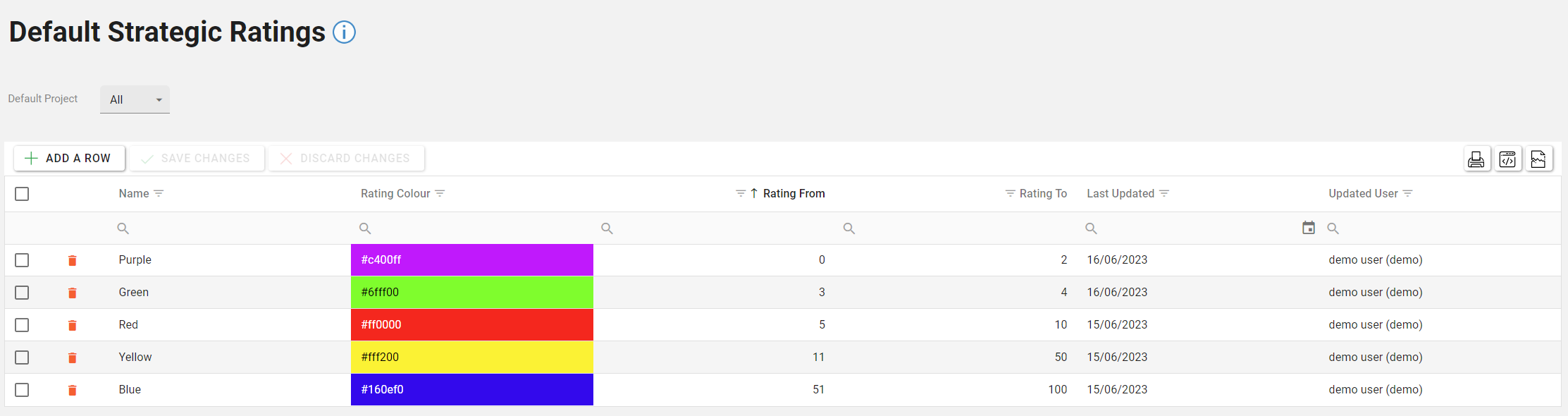Open the Name column filter menu
The width and height of the screenshot is (1568, 416).
tap(159, 194)
